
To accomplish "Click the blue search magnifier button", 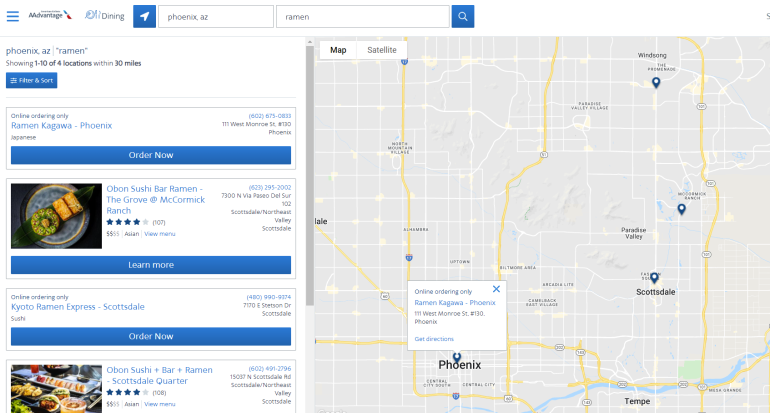I will [x=462, y=17].
